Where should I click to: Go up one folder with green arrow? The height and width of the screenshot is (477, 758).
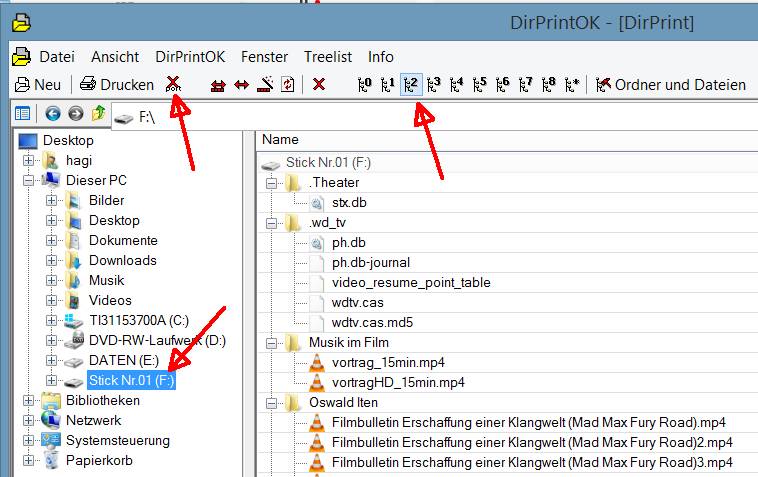tap(99, 113)
